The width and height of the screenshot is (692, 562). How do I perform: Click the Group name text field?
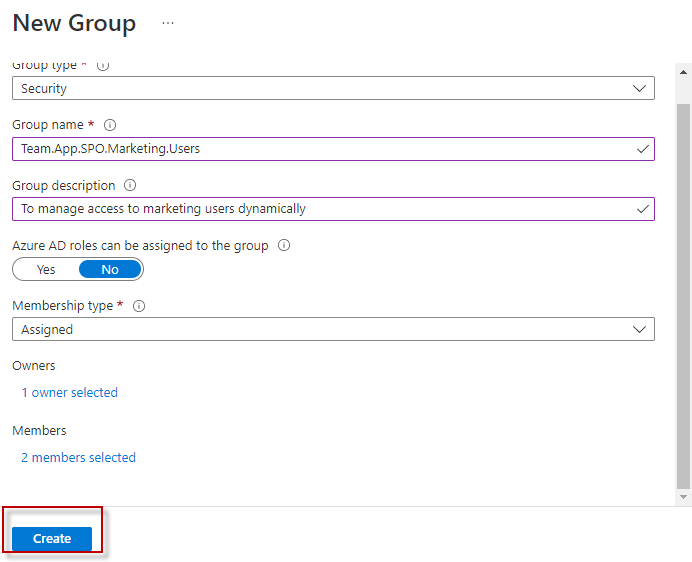click(x=320, y=149)
